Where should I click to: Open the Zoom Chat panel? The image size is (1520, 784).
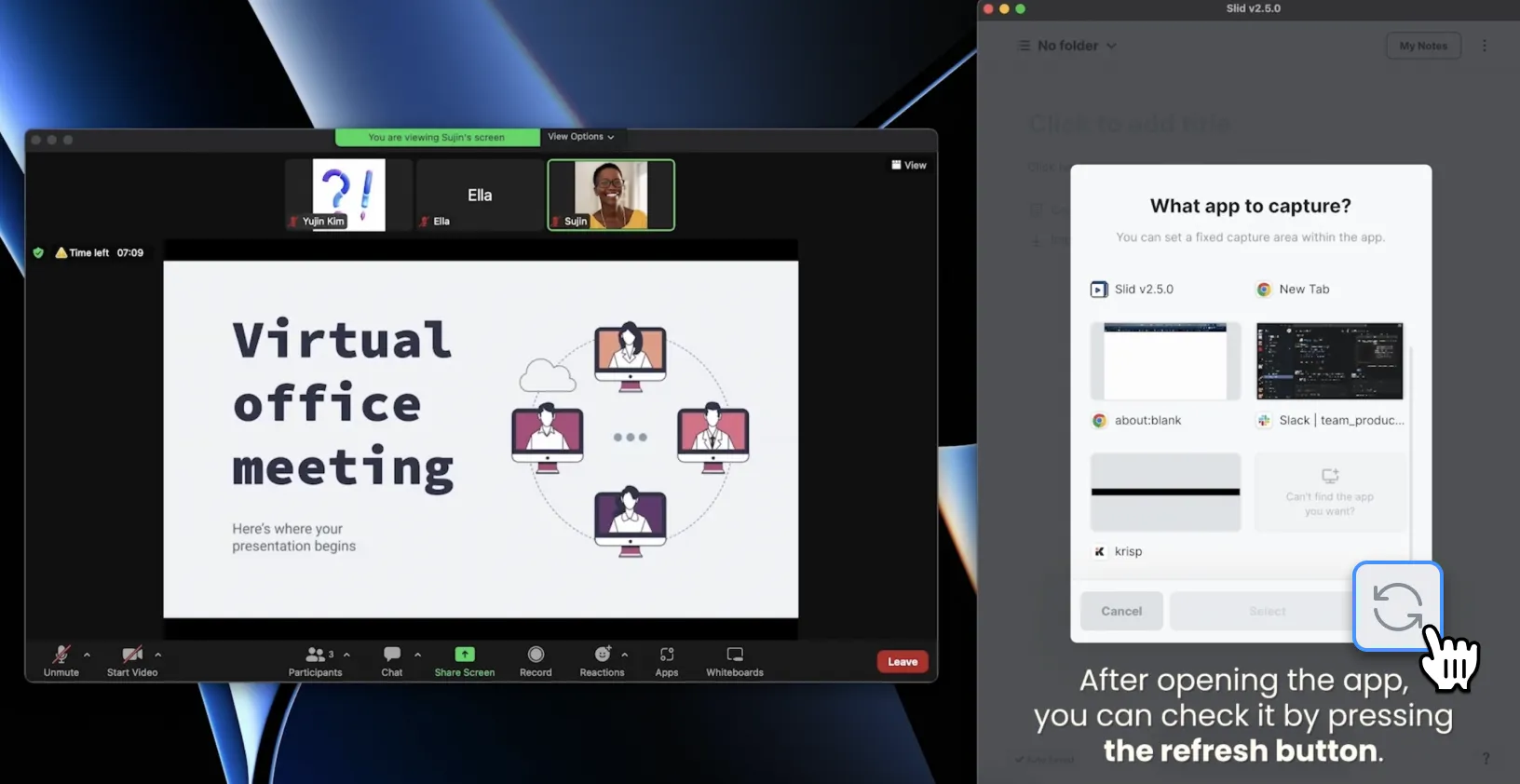click(392, 660)
